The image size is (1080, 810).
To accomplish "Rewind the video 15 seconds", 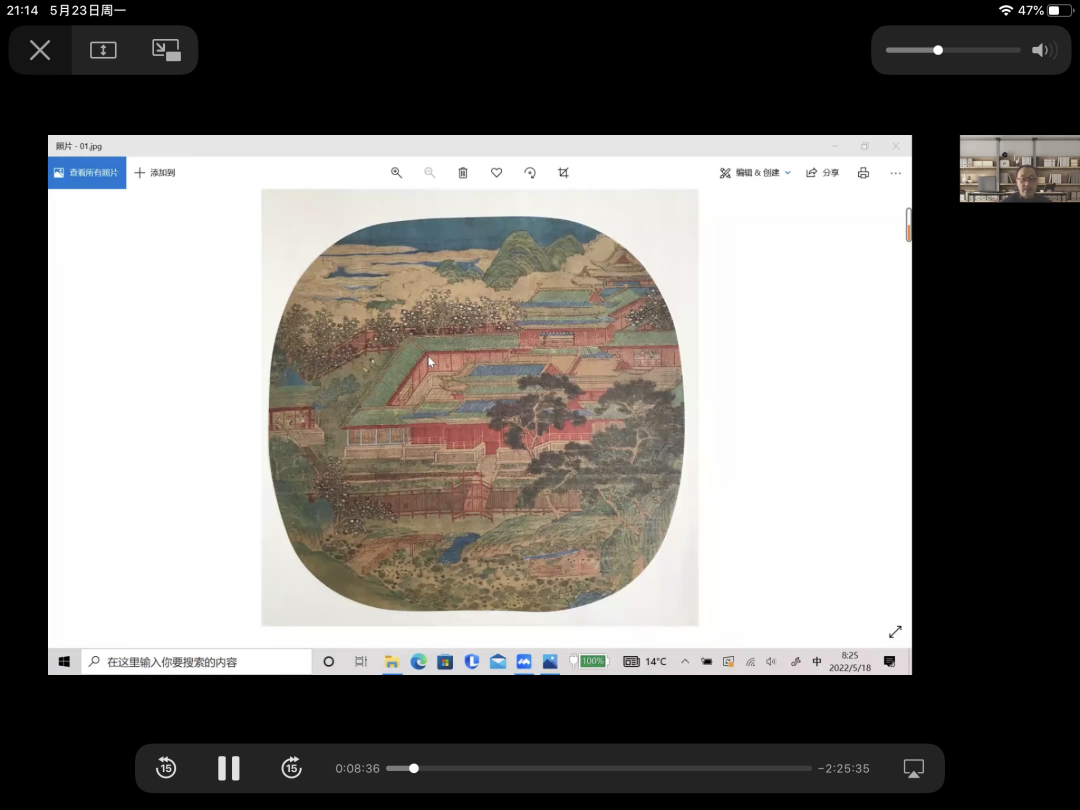I will pyautogui.click(x=166, y=767).
